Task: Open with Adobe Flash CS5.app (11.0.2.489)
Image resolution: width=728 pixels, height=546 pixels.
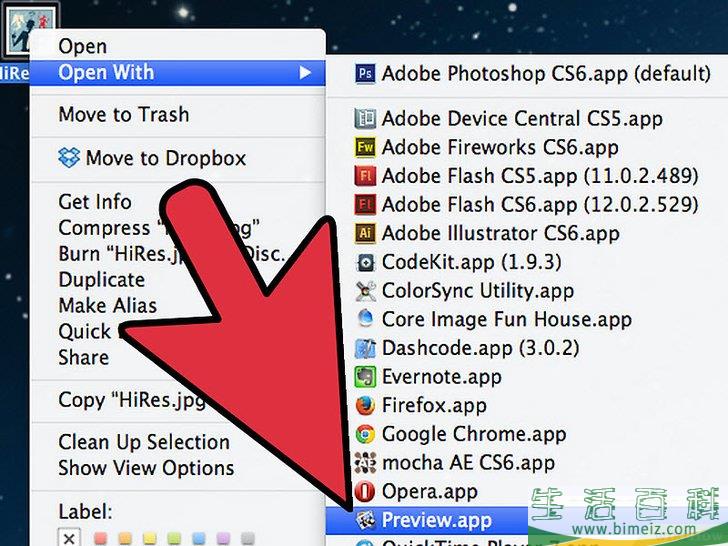Action: click(527, 176)
